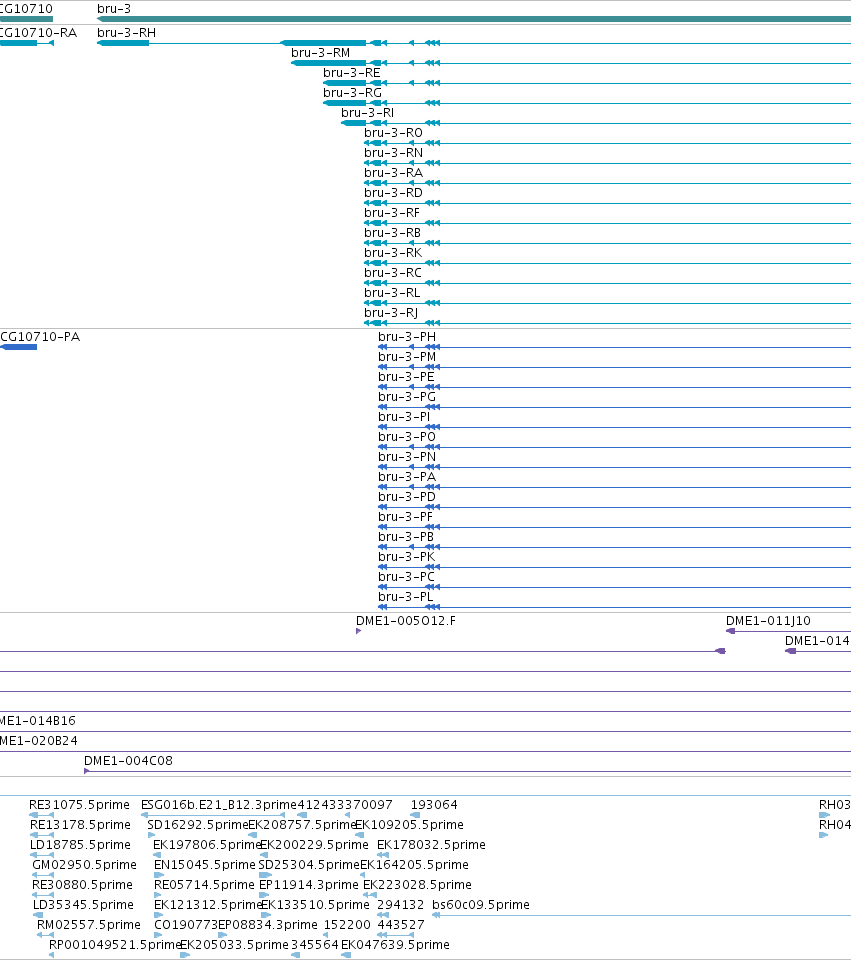Click EST EN15045.5prime

coord(204,865)
